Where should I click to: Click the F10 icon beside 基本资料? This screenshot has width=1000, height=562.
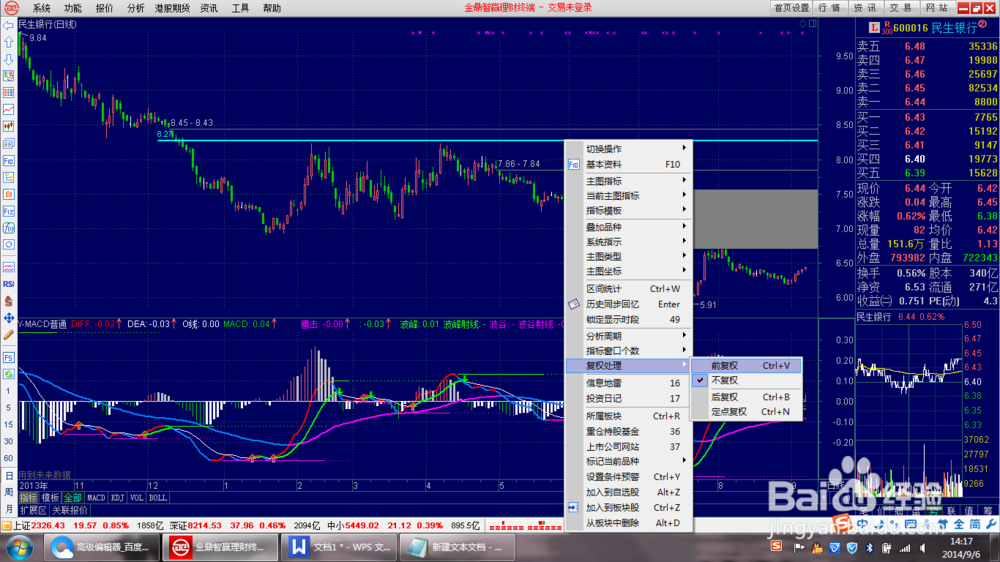click(x=573, y=165)
